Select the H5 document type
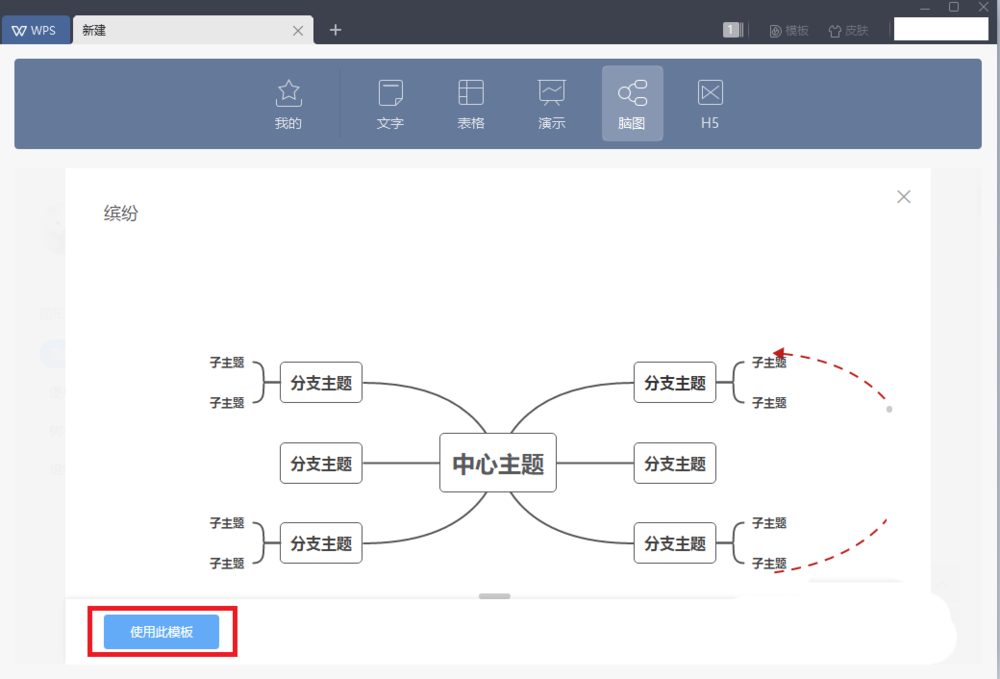 (710, 104)
